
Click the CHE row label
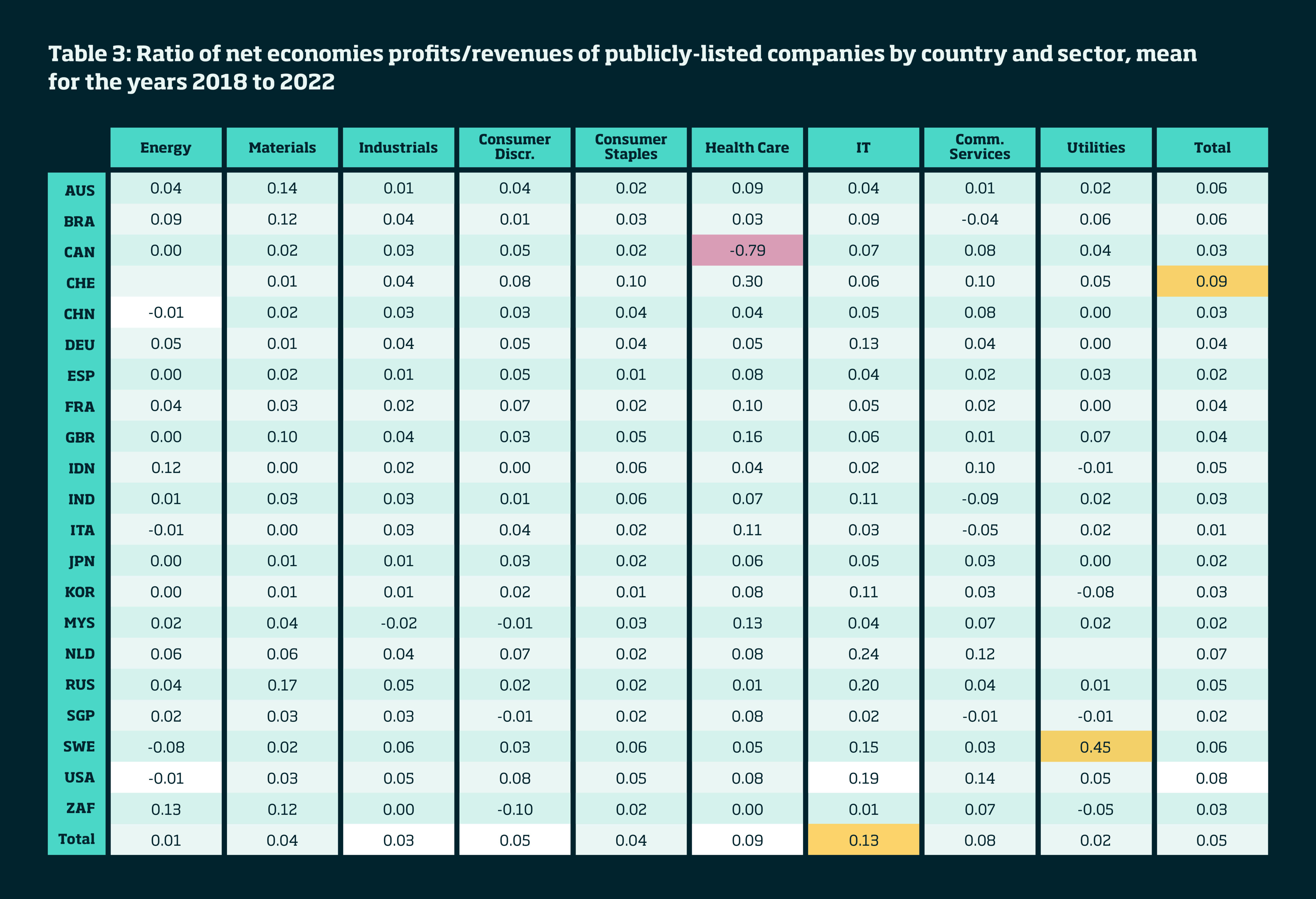[80, 284]
